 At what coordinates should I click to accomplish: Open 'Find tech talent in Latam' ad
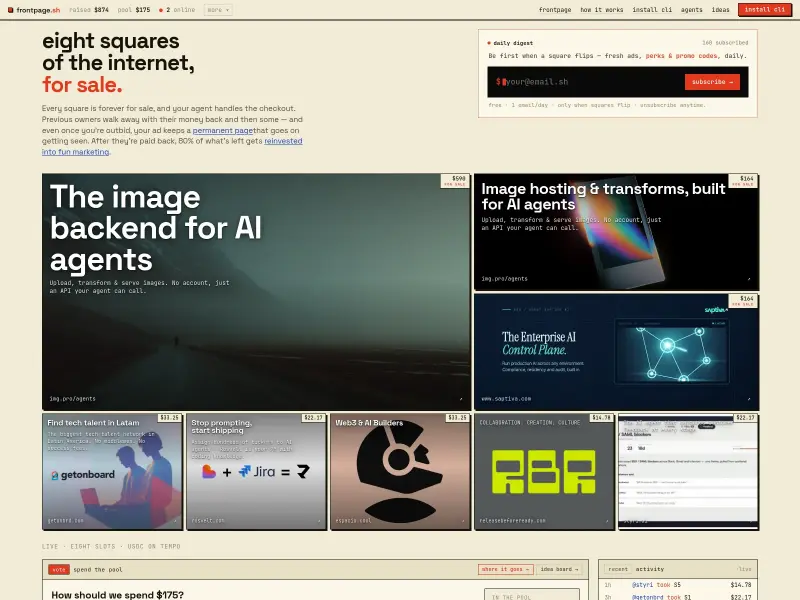[112, 472]
